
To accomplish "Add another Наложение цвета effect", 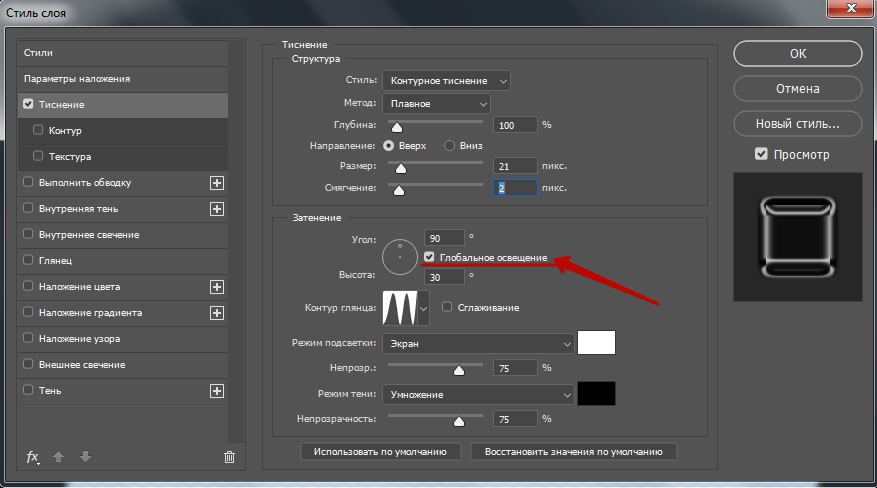I will point(216,287).
